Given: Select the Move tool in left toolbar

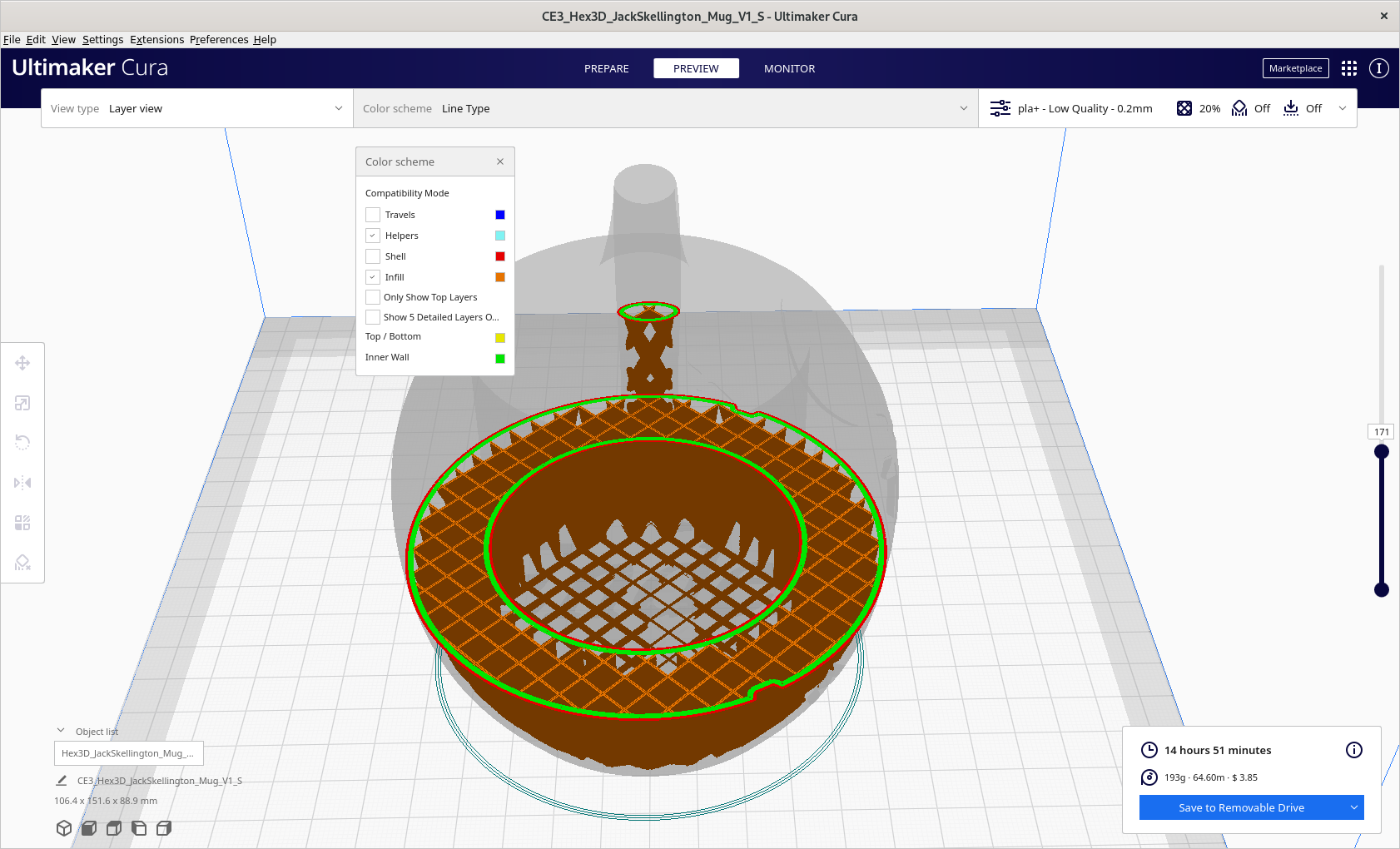Looking at the screenshot, I should [22, 363].
